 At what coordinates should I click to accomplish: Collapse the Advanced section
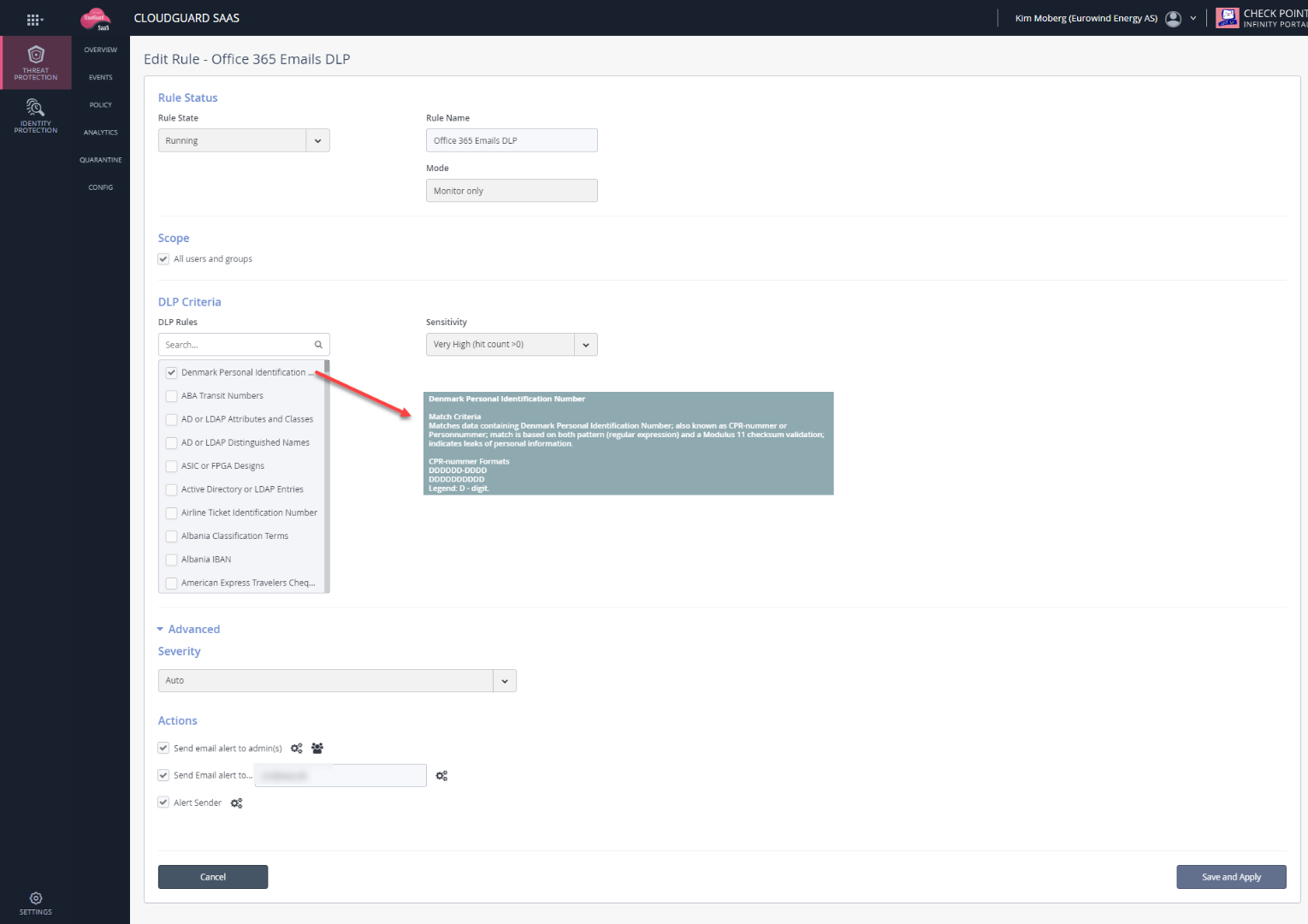(189, 630)
